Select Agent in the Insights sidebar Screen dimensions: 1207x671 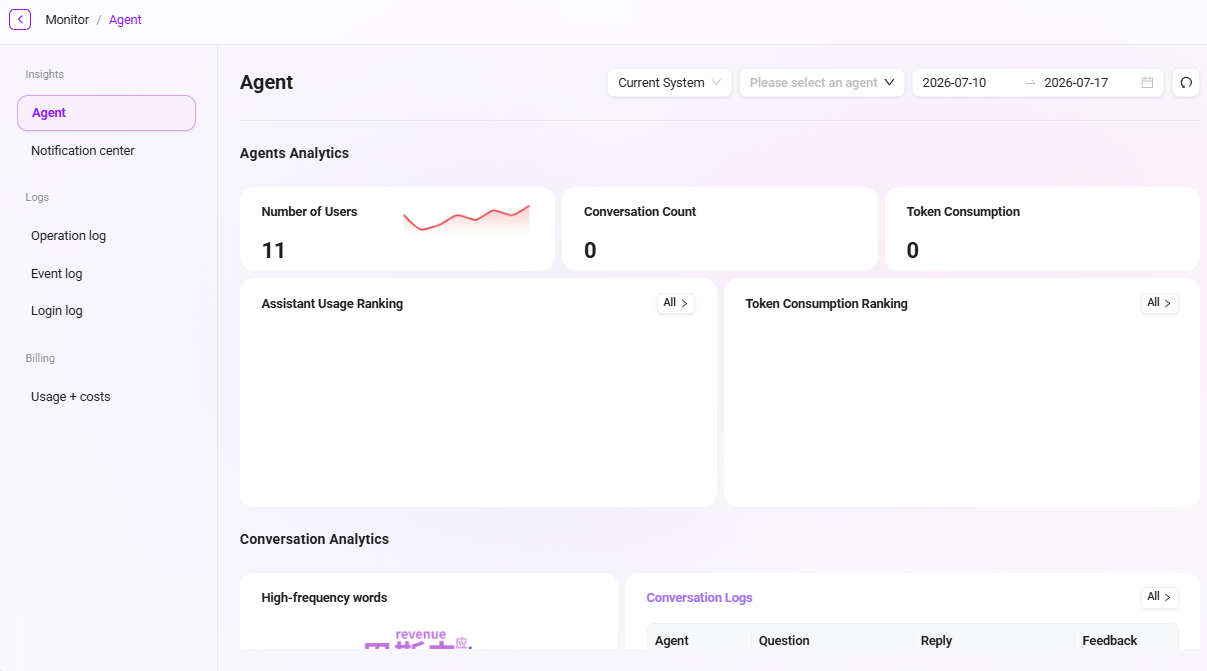point(106,113)
